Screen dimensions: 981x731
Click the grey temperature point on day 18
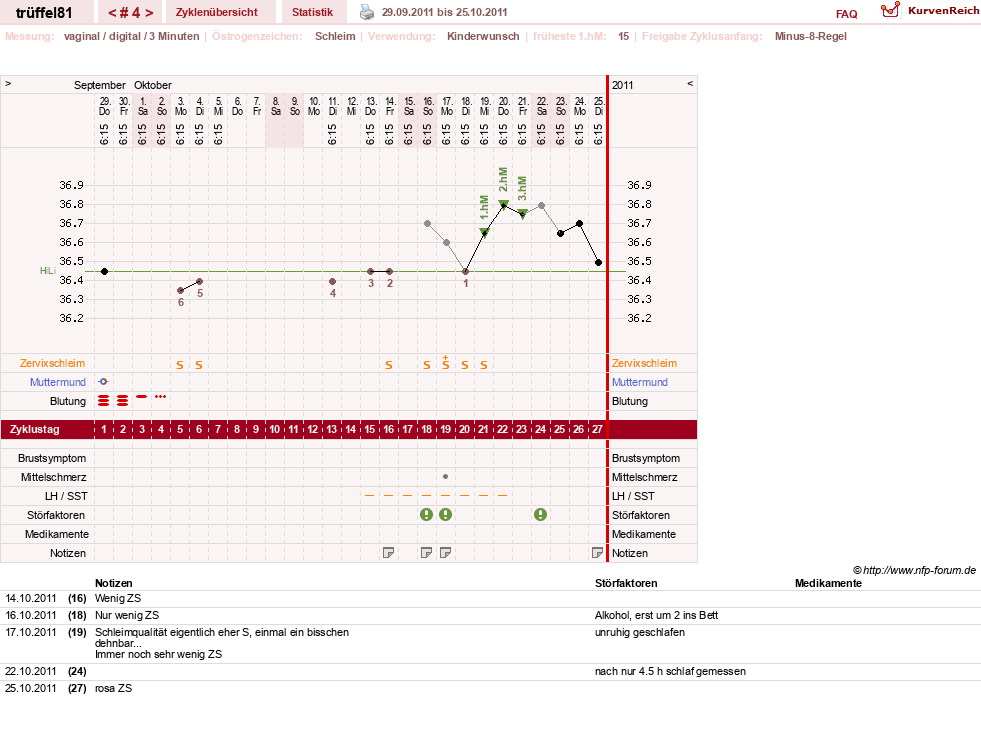pyautogui.click(x=427, y=223)
